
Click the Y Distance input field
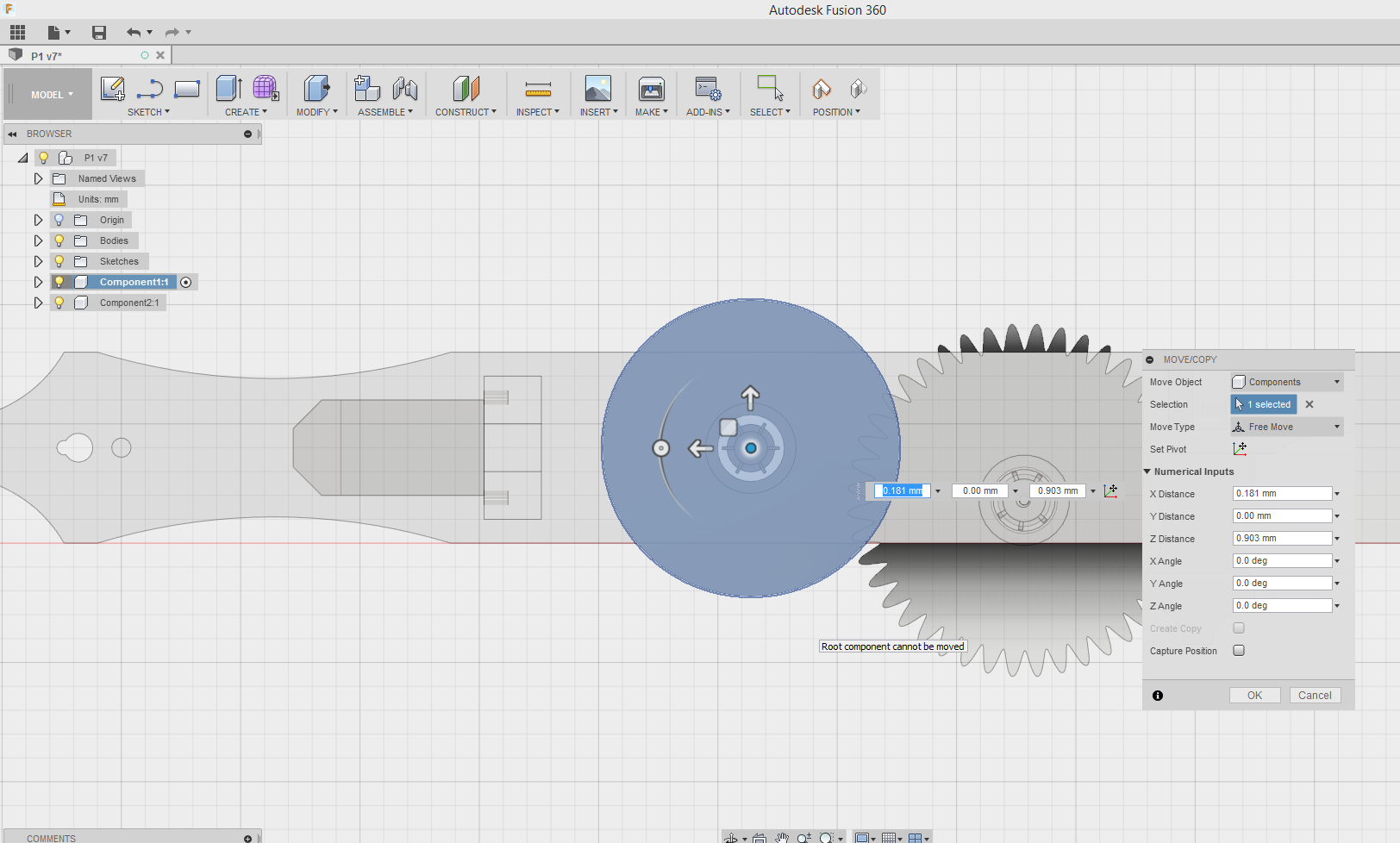click(1282, 516)
